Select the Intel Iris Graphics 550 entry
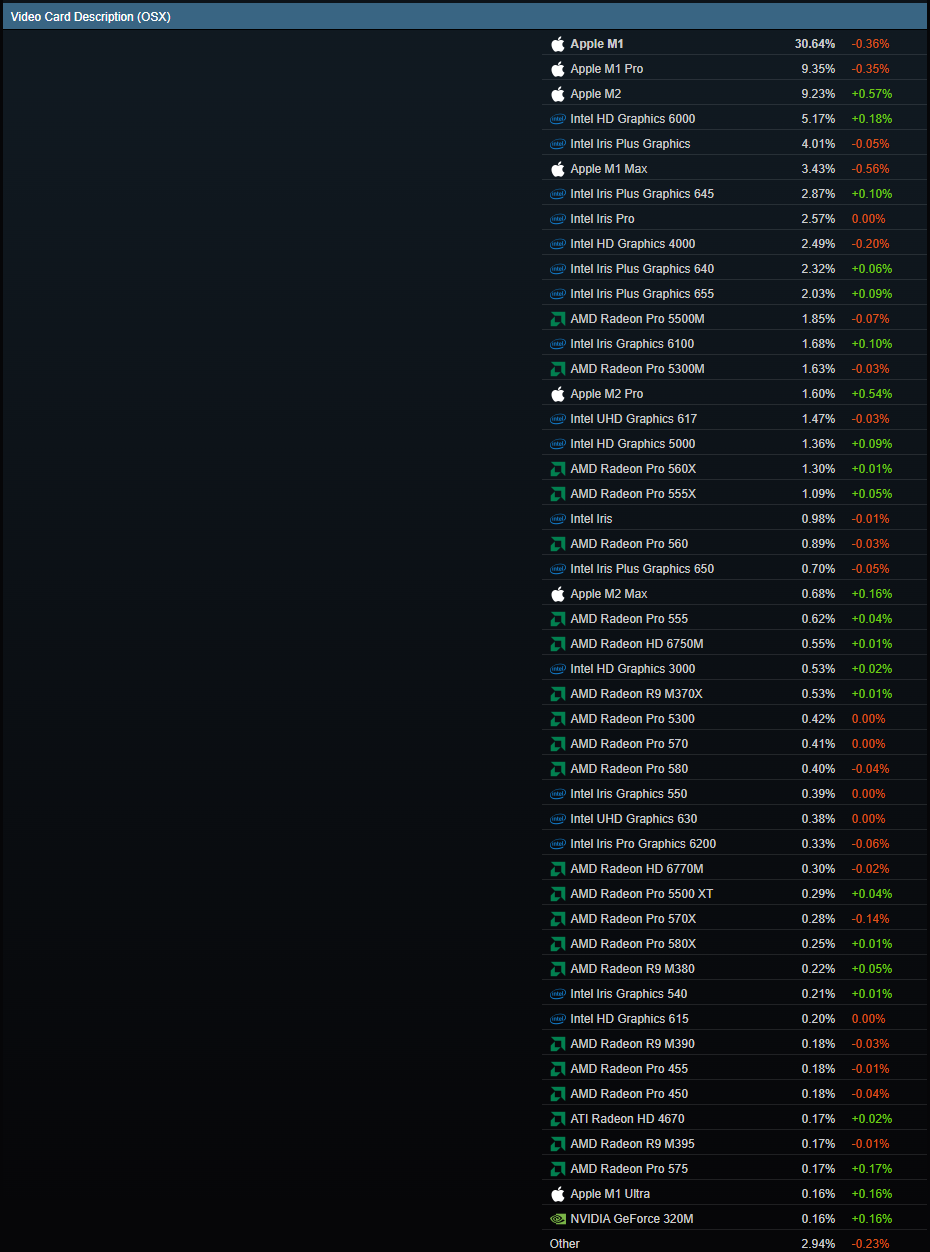 629,794
